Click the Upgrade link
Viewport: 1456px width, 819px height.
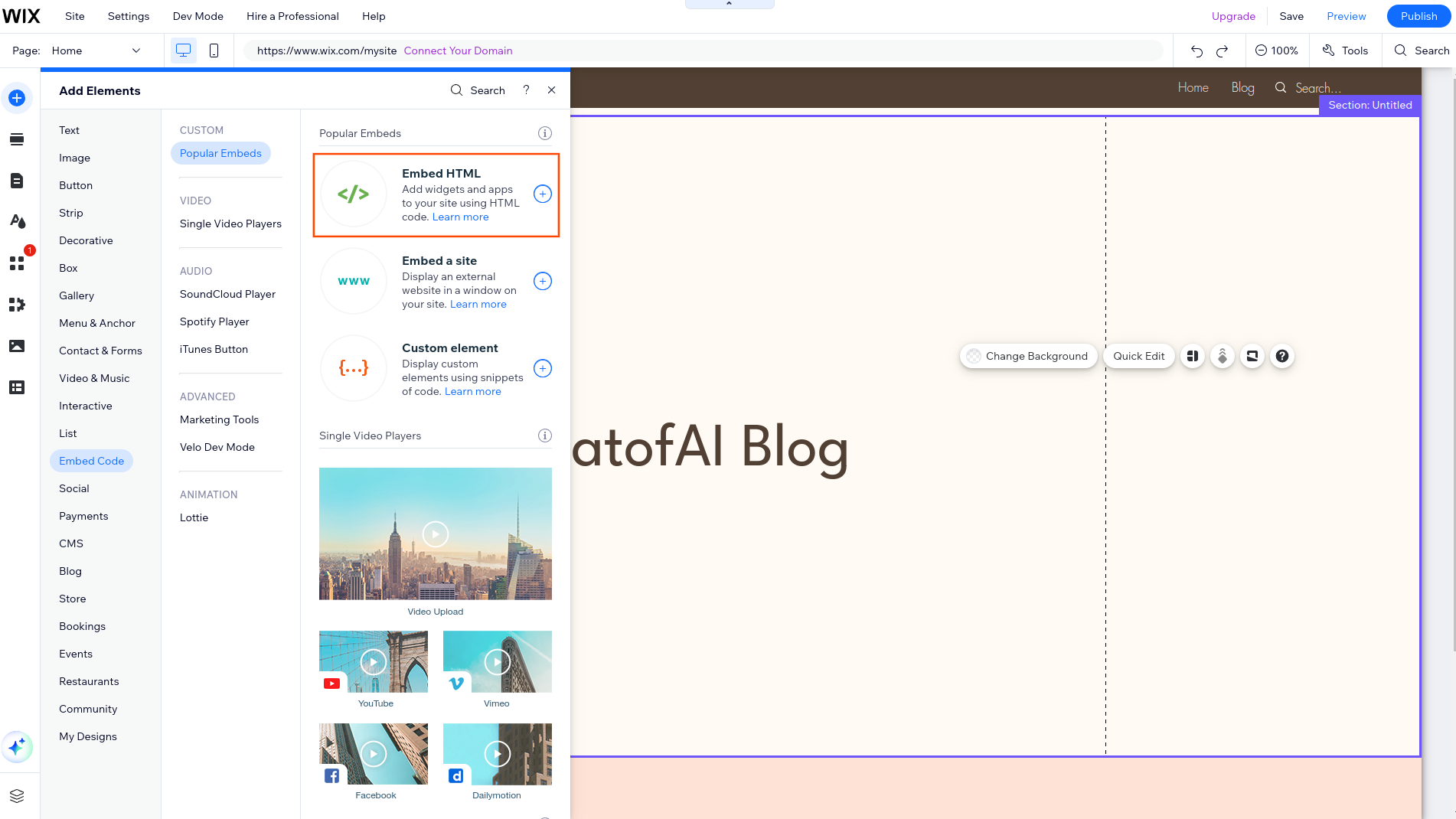click(x=1233, y=16)
